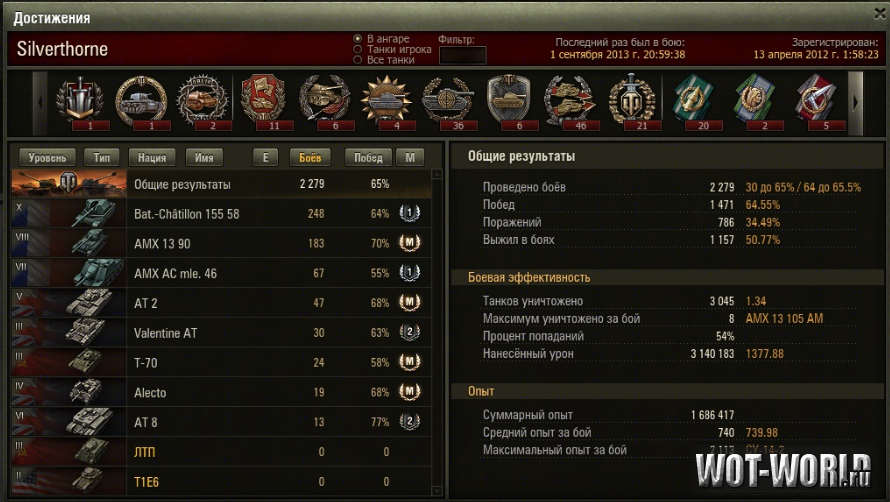Sort list using 'Побед' button

click(368, 157)
